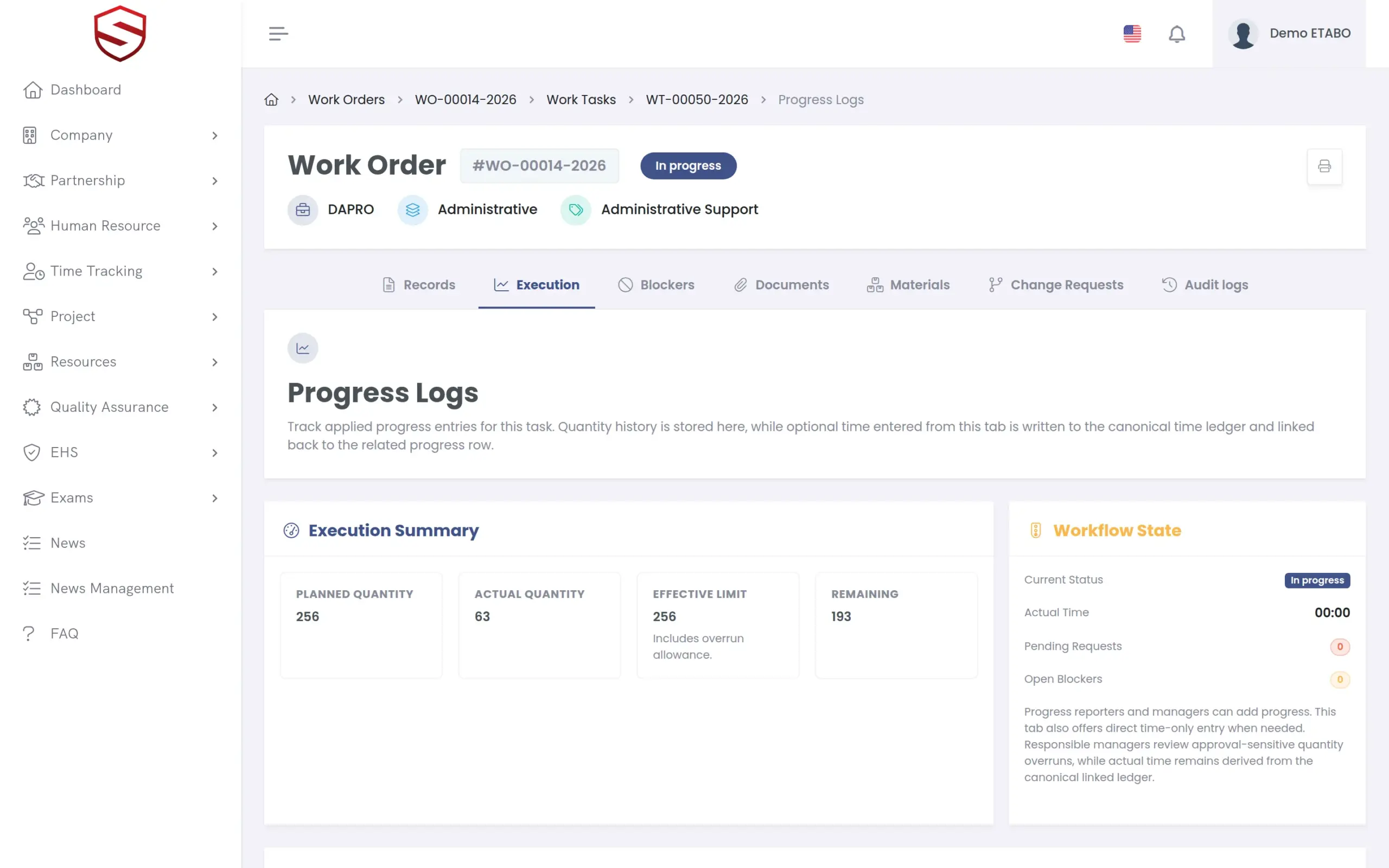
Task: Open the Work Tasks breadcrumb link
Action: point(581,100)
